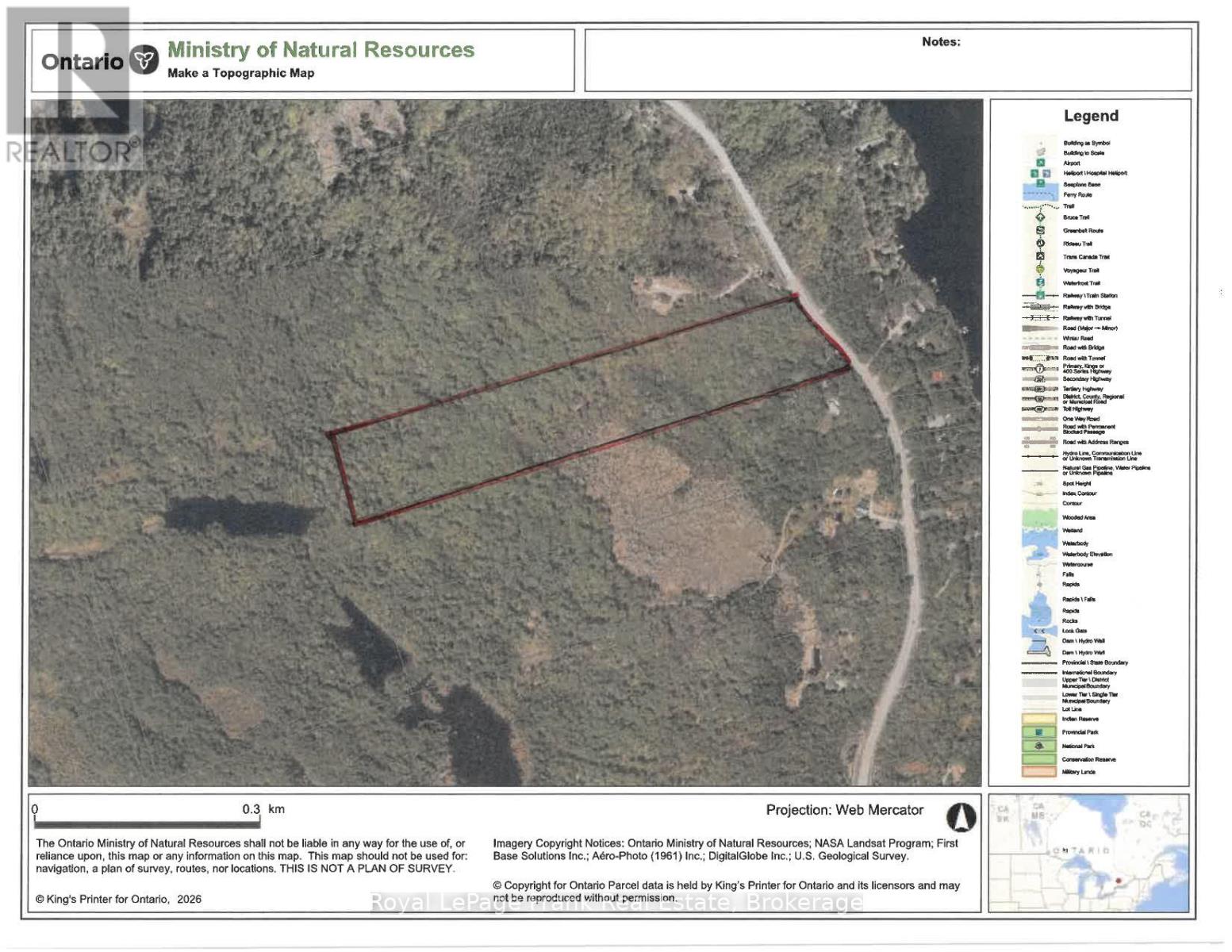Click the 'Rocks' legend label
The height and width of the screenshot is (952, 1232).
pyautogui.click(x=1070, y=620)
